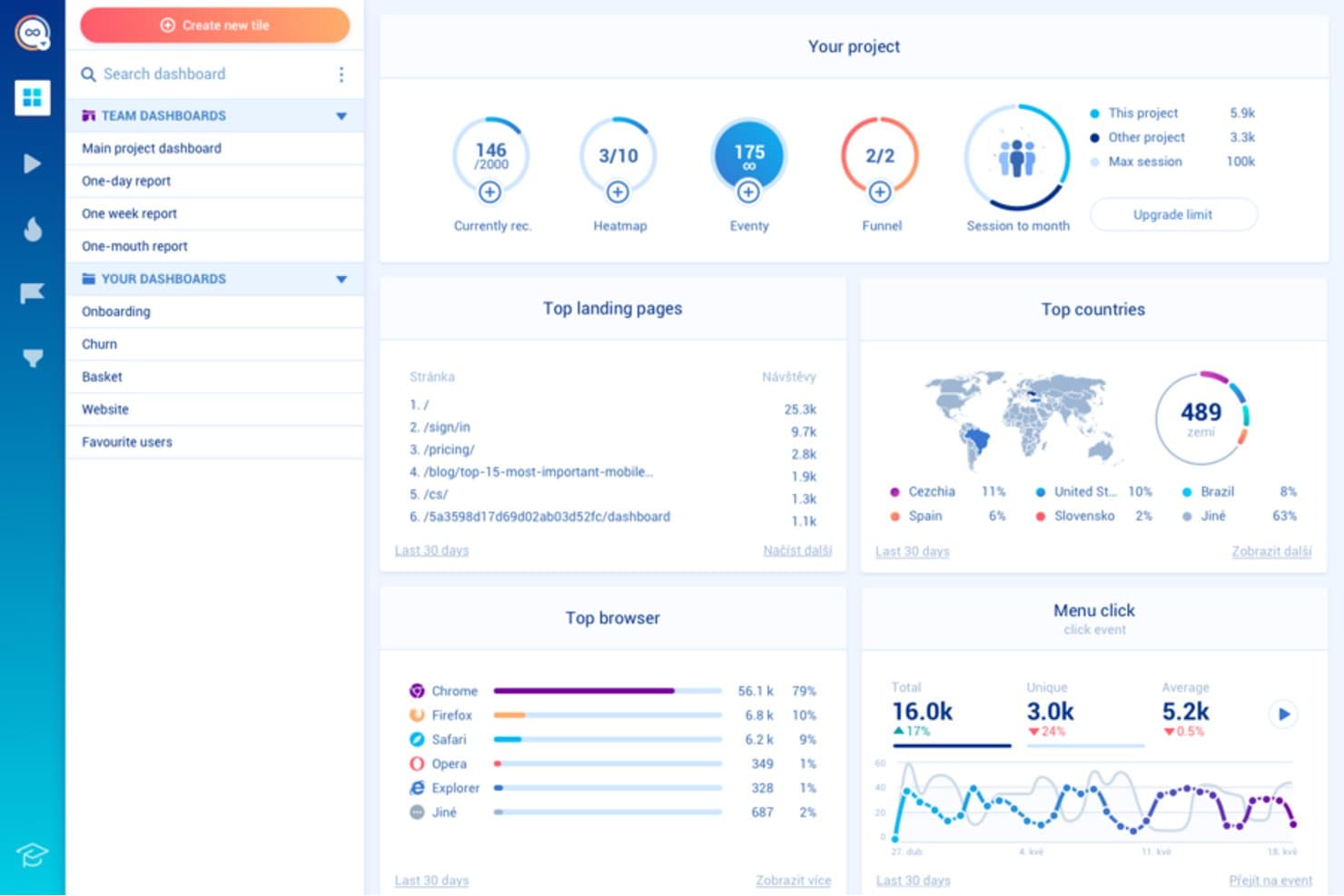Image resolution: width=1344 pixels, height=896 pixels.
Task: Open the Favourite users dashboard
Action: click(214, 442)
